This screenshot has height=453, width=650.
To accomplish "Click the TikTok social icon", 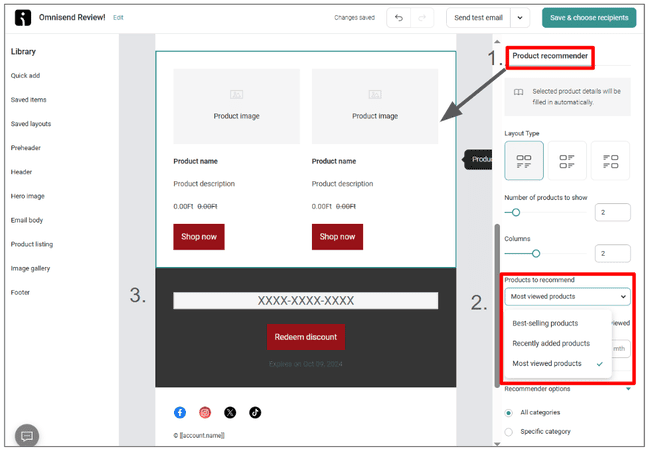I will coord(255,412).
